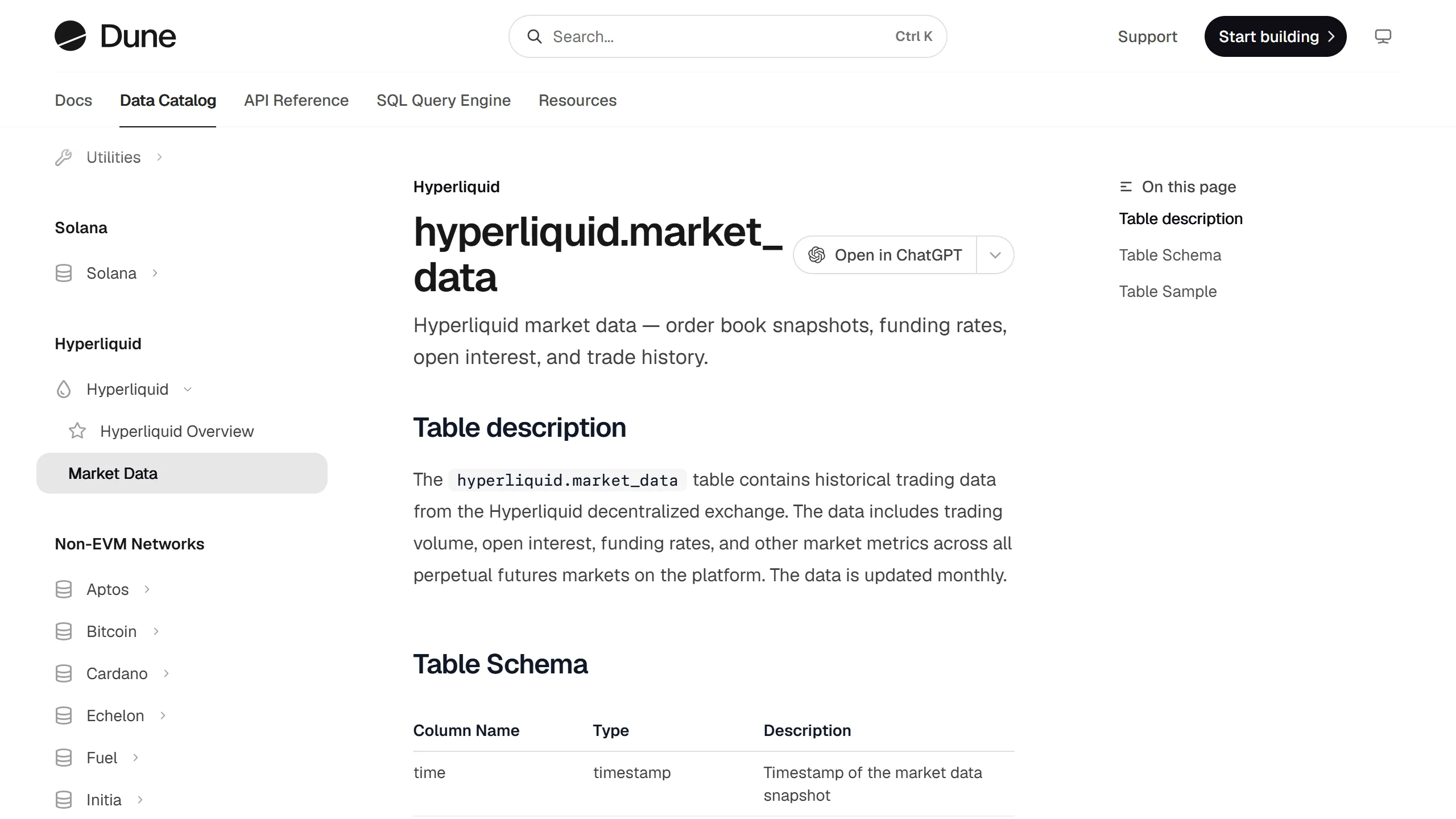This screenshot has width=1456, height=819.
Task: Expand the Bitcoin chevron
Action: 156,631
